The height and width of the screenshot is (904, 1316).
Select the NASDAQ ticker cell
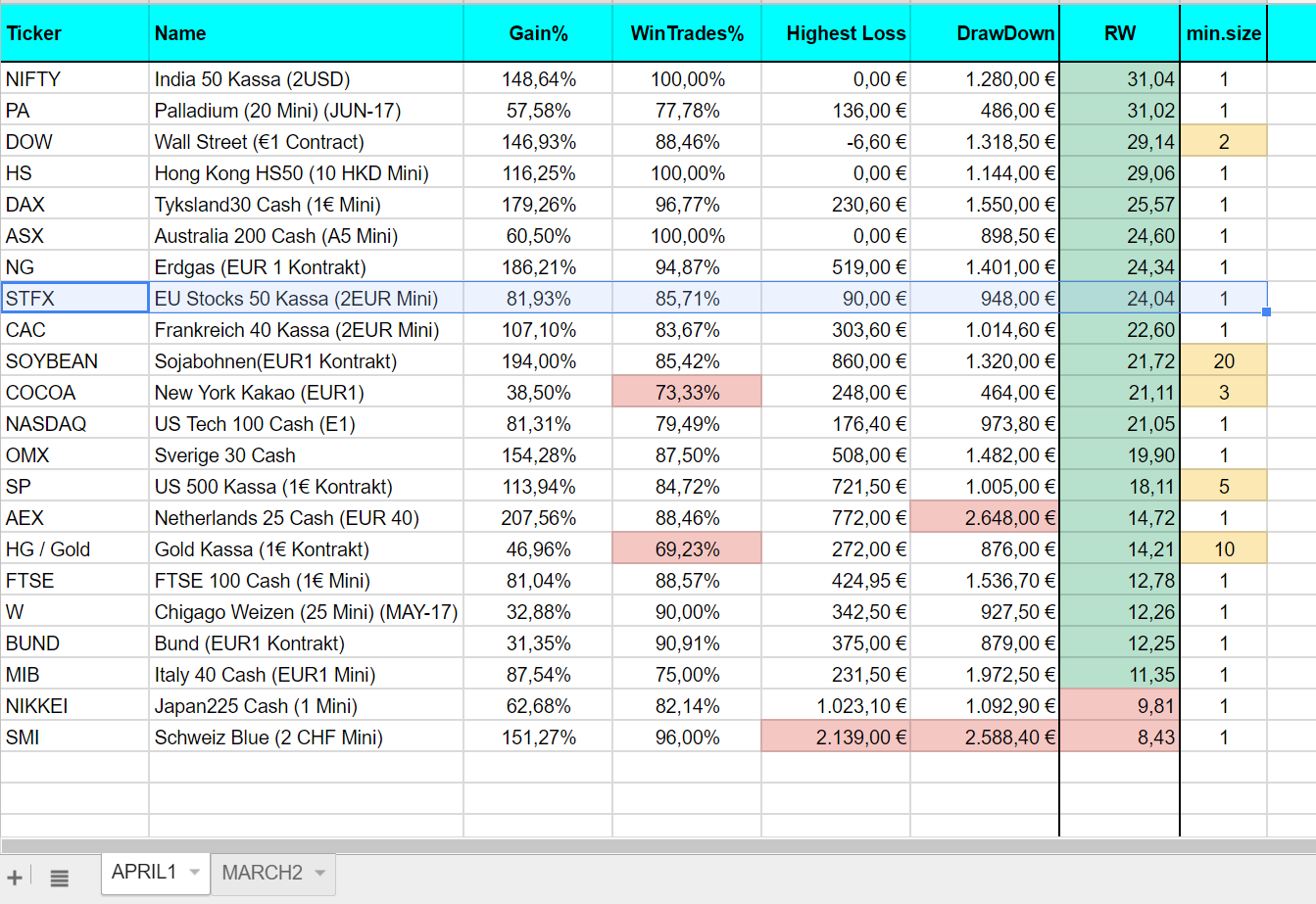[74, 424]
